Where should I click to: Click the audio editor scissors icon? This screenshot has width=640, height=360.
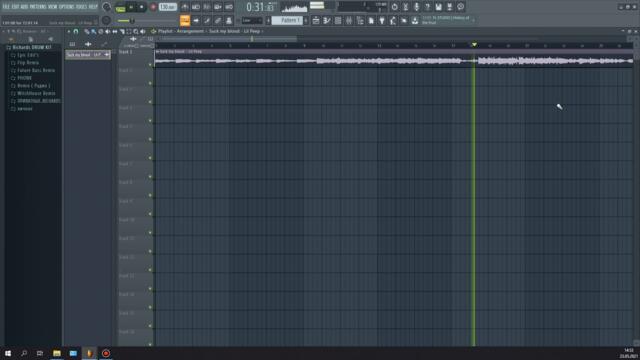pyautogui.click(x=405, y=7)
